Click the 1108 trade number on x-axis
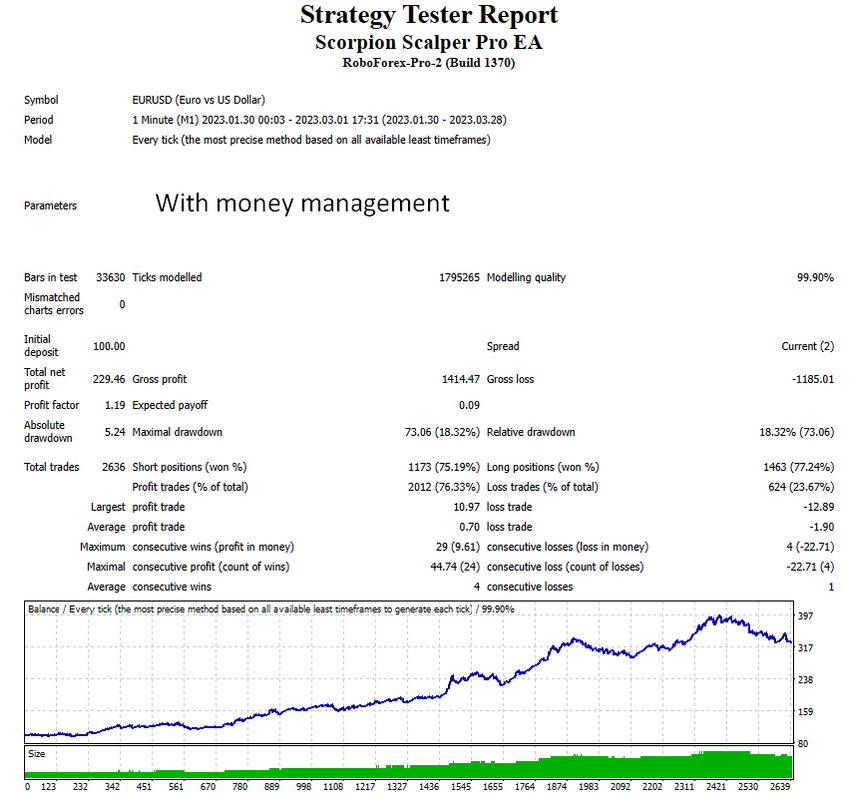This screenshot has width=859, height=800. pyautogui.click(x=333, y=787)
